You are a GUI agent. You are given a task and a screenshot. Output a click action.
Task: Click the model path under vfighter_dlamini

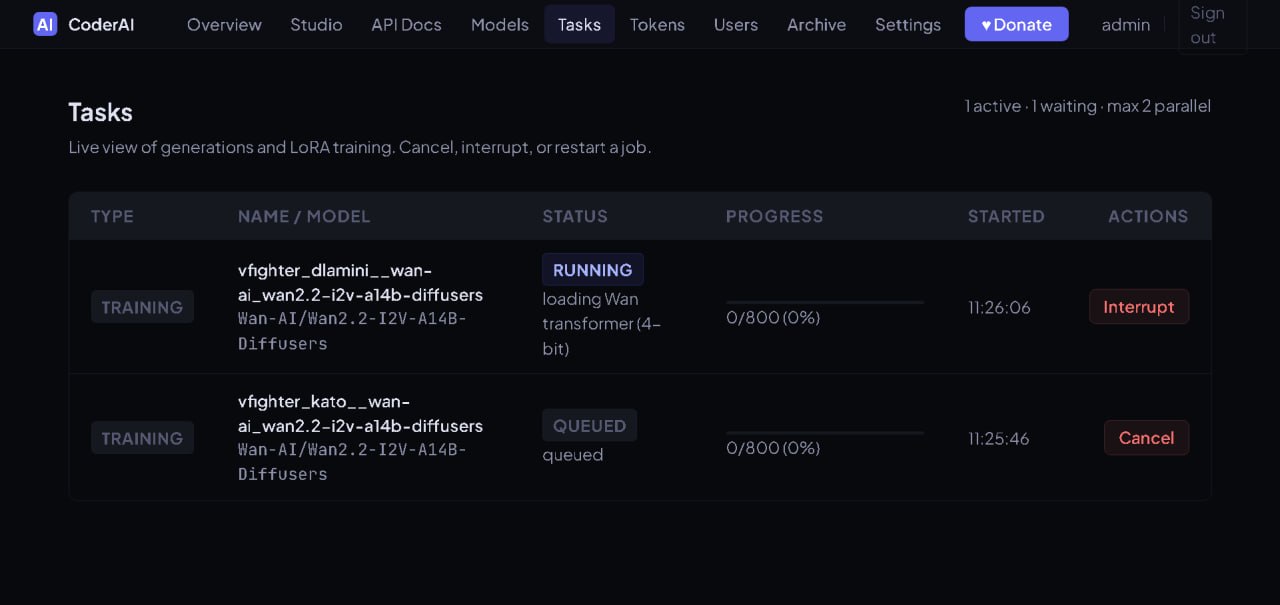point(352,331)
